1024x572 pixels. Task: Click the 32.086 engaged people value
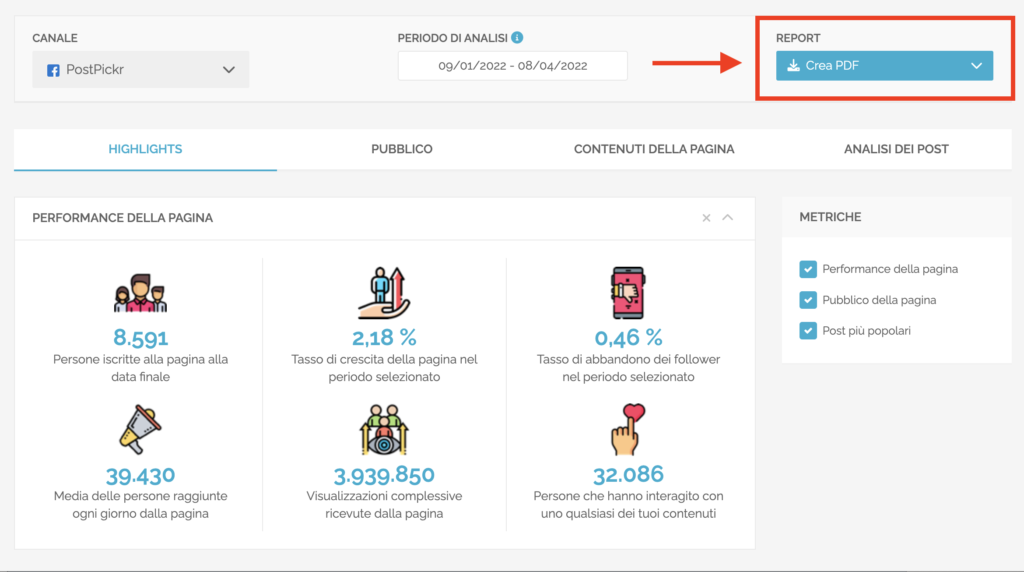click(x=628, y=474)
